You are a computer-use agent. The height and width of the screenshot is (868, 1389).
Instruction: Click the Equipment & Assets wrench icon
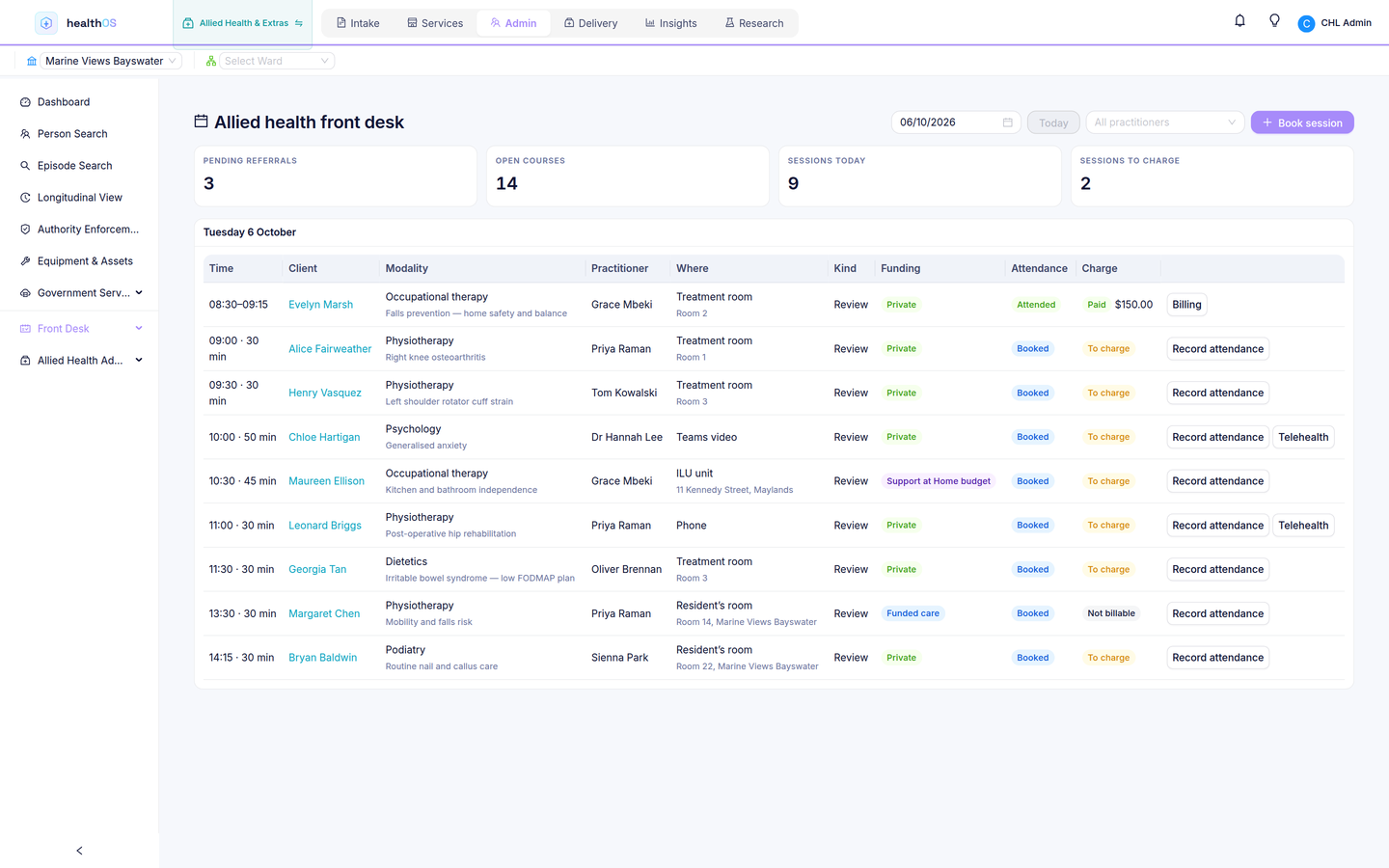(25, 261)
